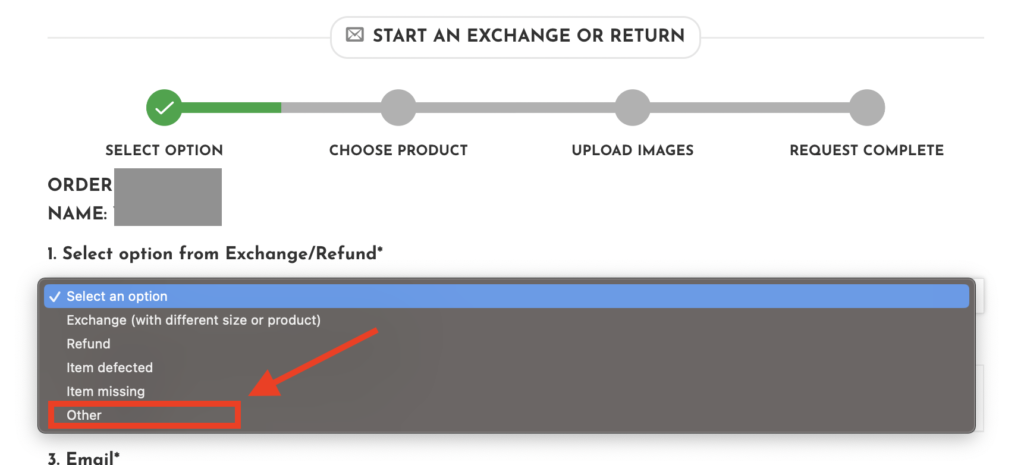
Task: Pick Refund from the dropdown list
Action: click(88, 344)
